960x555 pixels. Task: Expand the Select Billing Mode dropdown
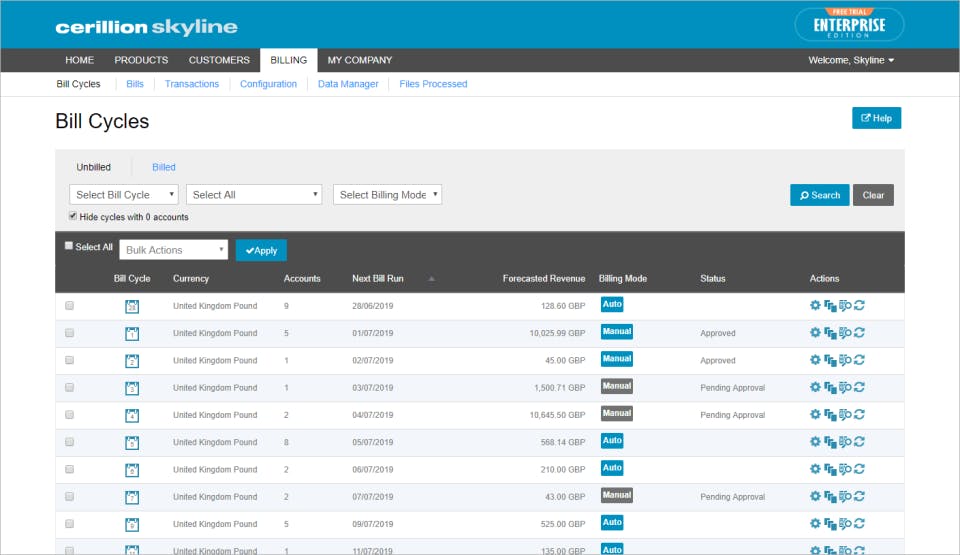[388, 195]
